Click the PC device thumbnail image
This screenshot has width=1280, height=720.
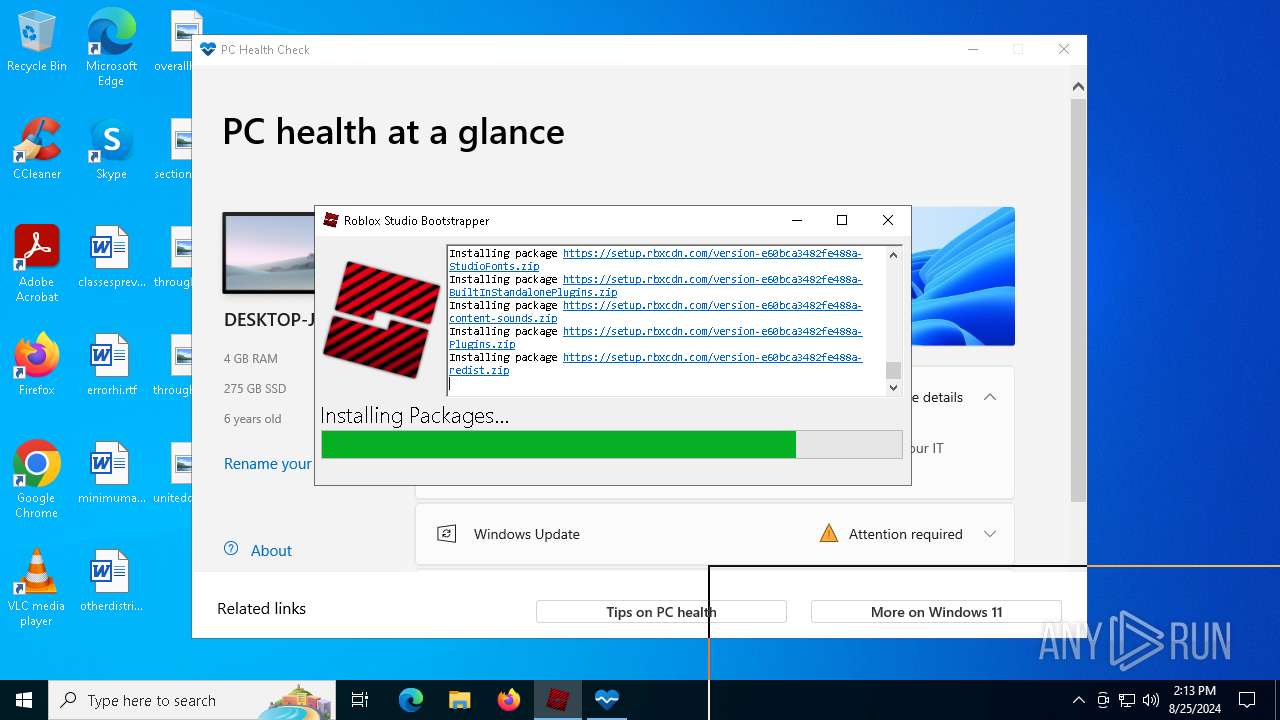pos(270,252)
